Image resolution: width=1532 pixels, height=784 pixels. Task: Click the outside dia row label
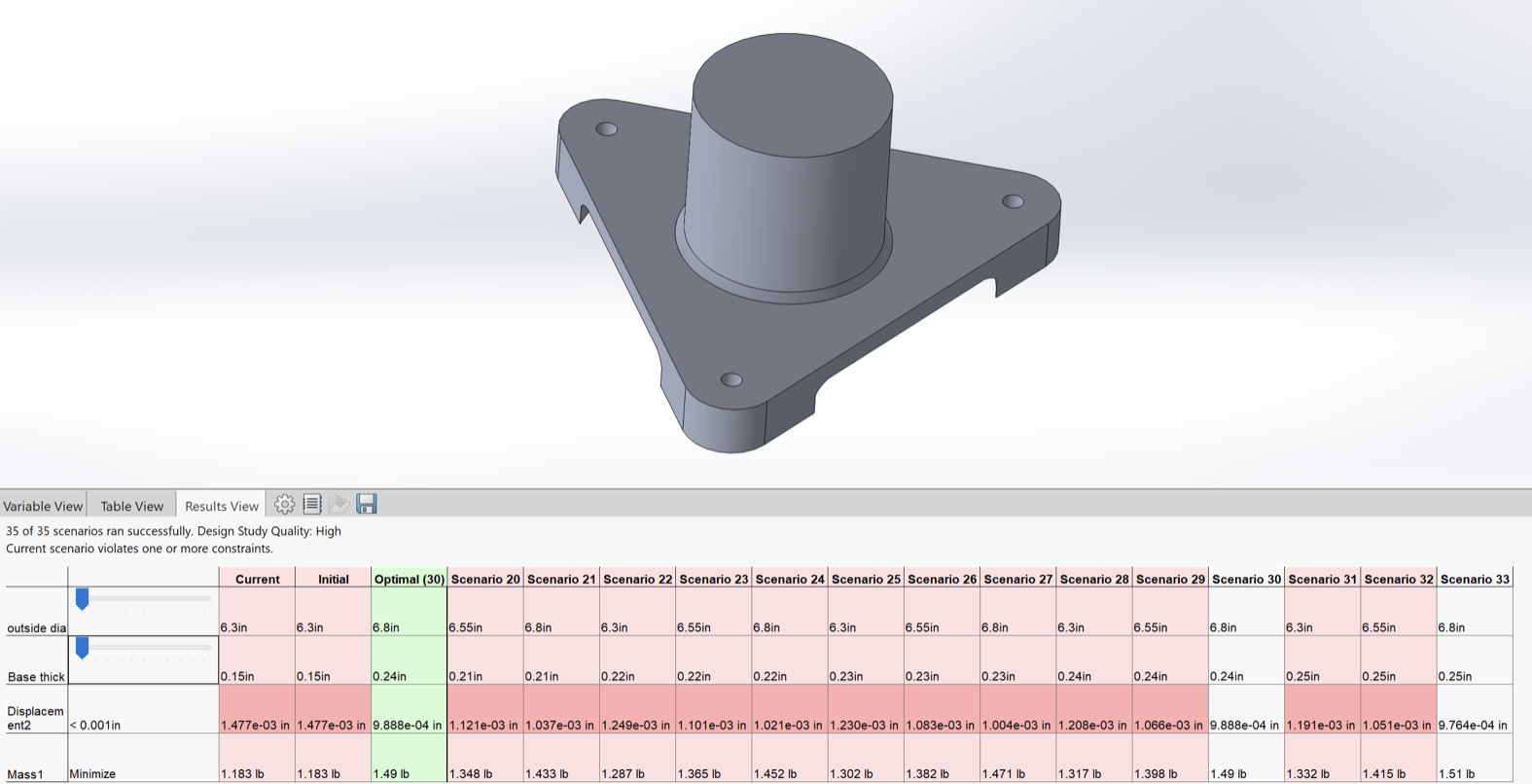[x=37, y=628]
